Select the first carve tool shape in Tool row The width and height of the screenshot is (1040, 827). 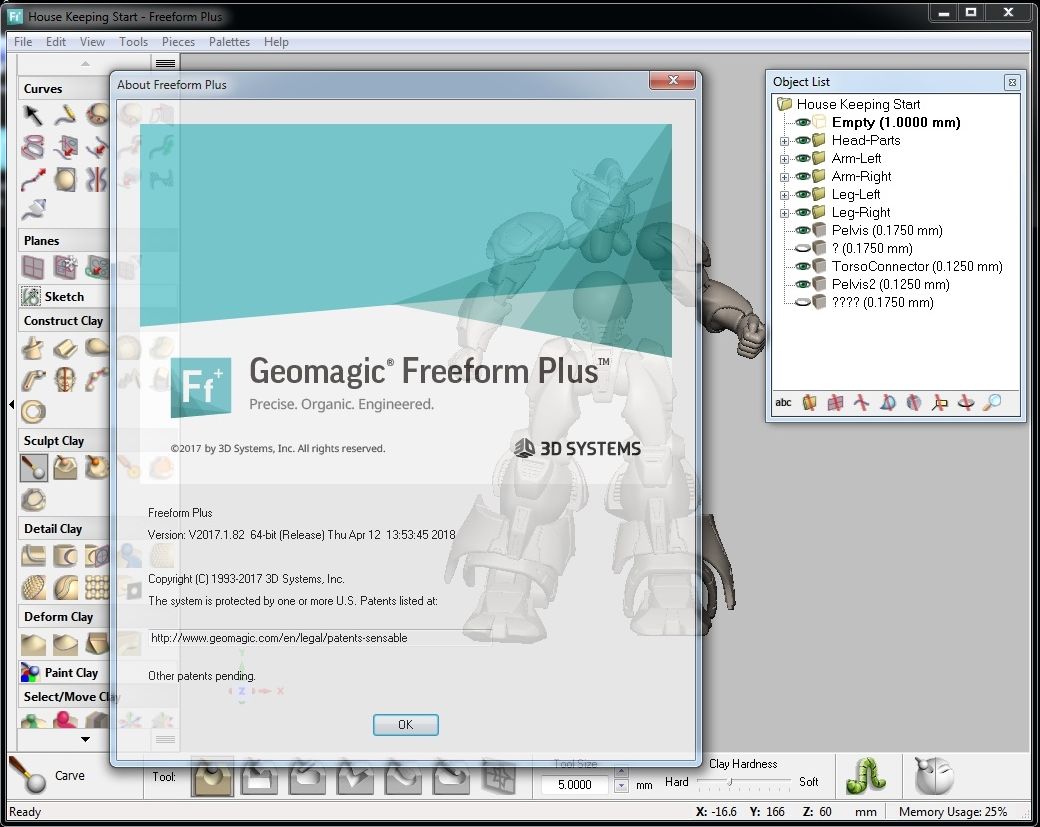pos(212,777)
